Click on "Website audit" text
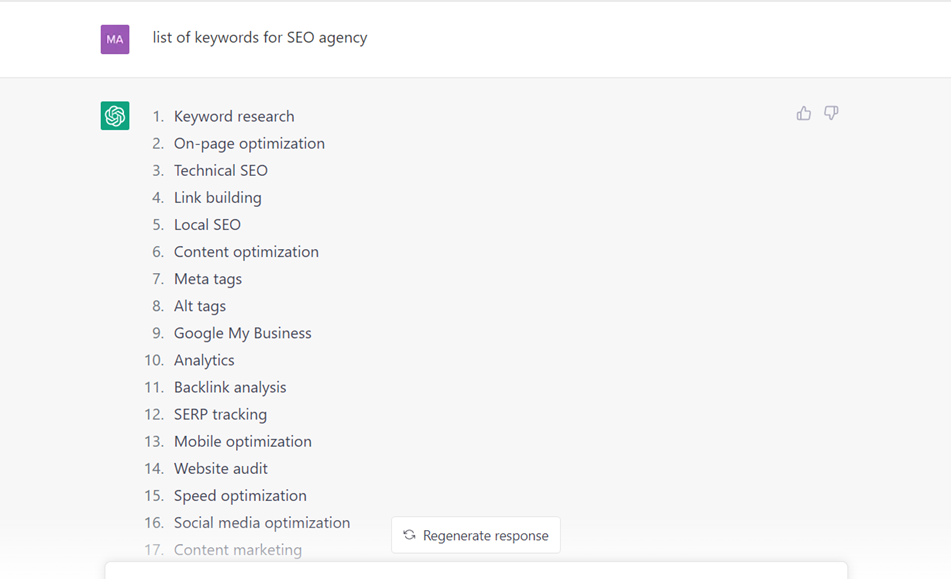Image resolution: width=951 pixels, height=579 pixels. point(221,468)
